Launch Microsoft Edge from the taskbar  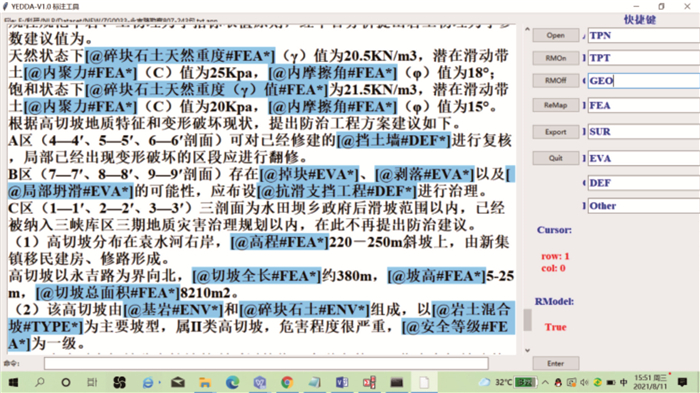(232, 383)
